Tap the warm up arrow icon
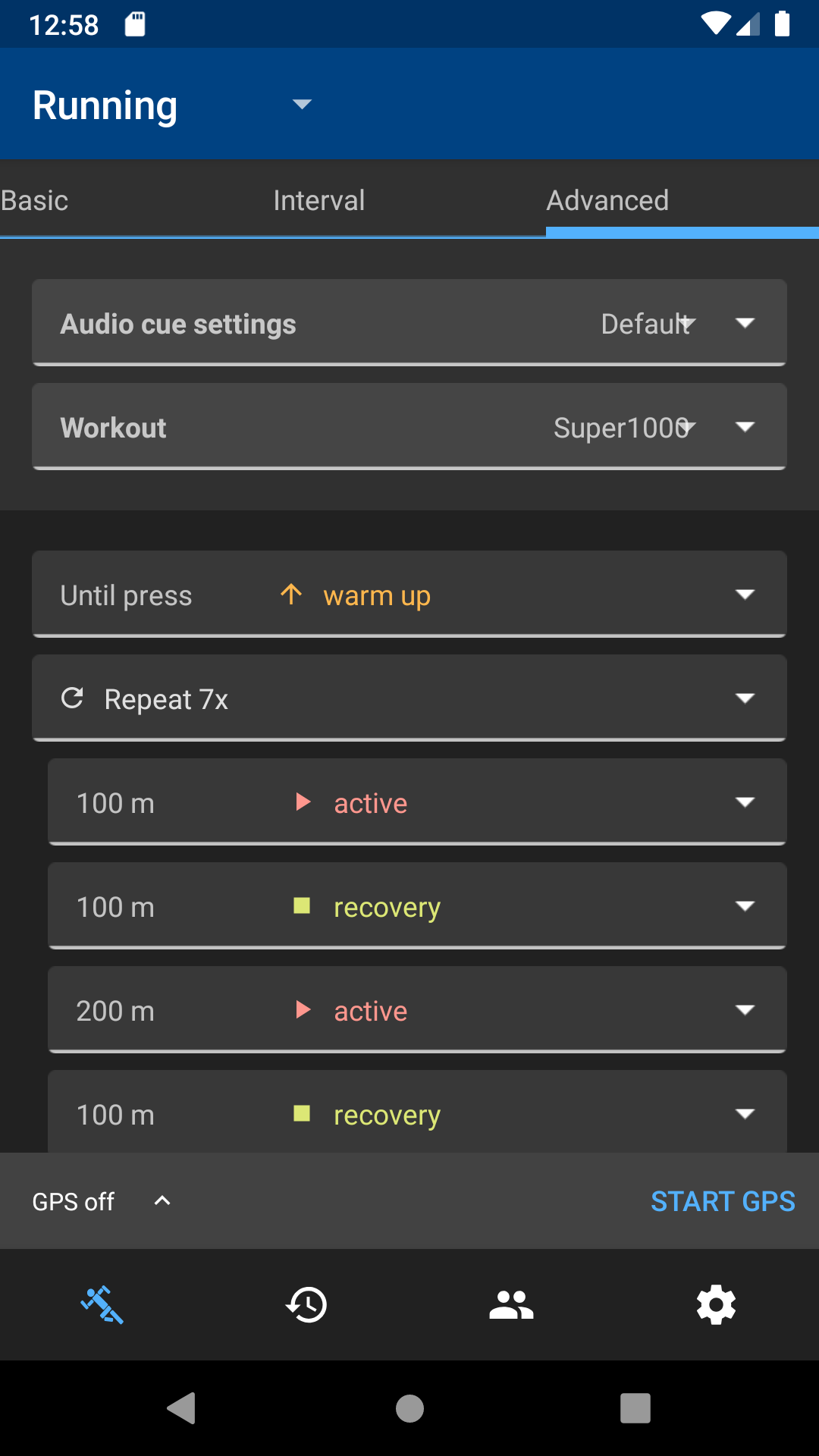The width and height of the screenshot is (819, 1456). click(291, 595)
